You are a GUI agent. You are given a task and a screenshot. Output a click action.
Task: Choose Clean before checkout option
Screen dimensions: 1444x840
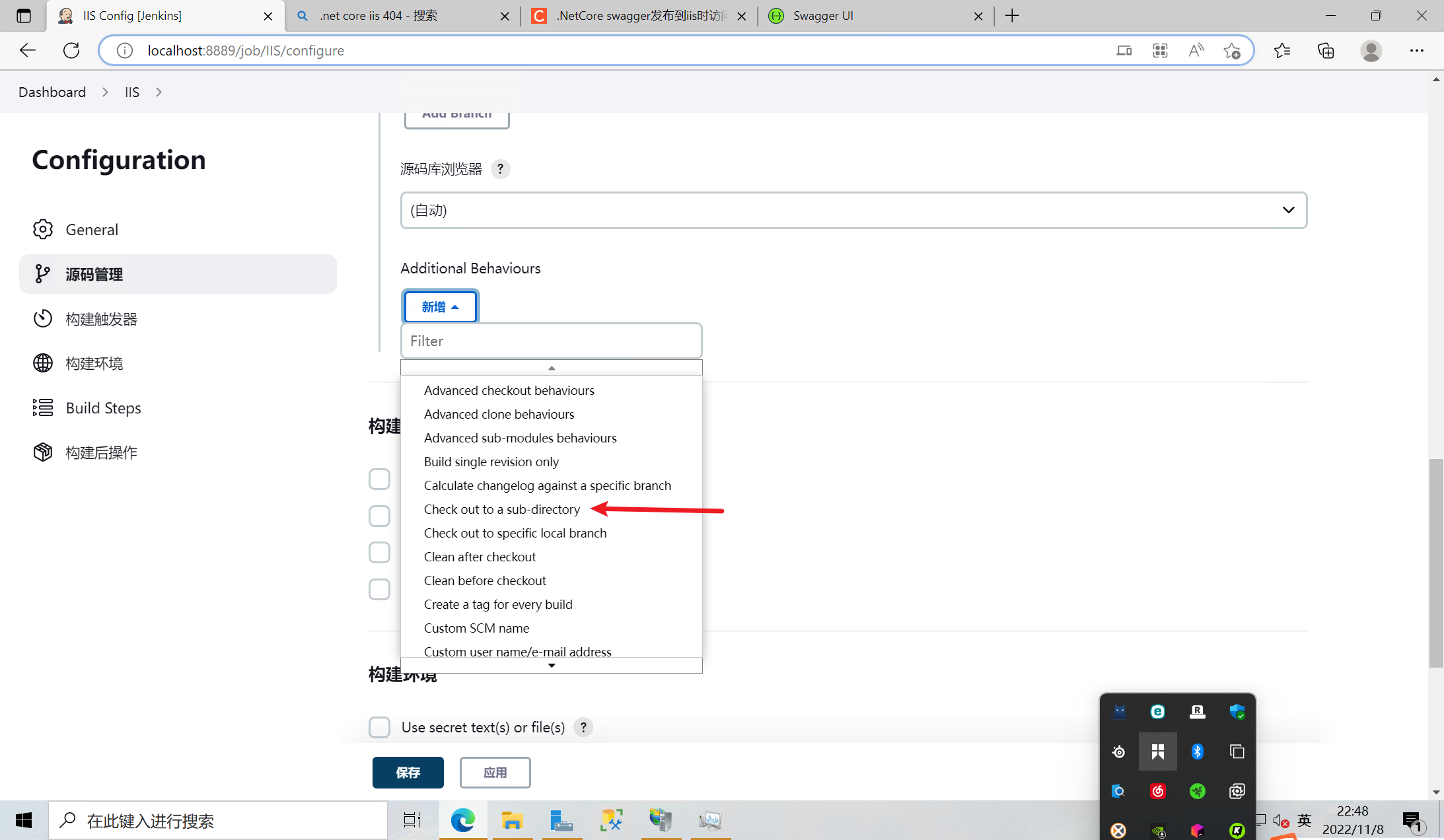coord(484,580)
